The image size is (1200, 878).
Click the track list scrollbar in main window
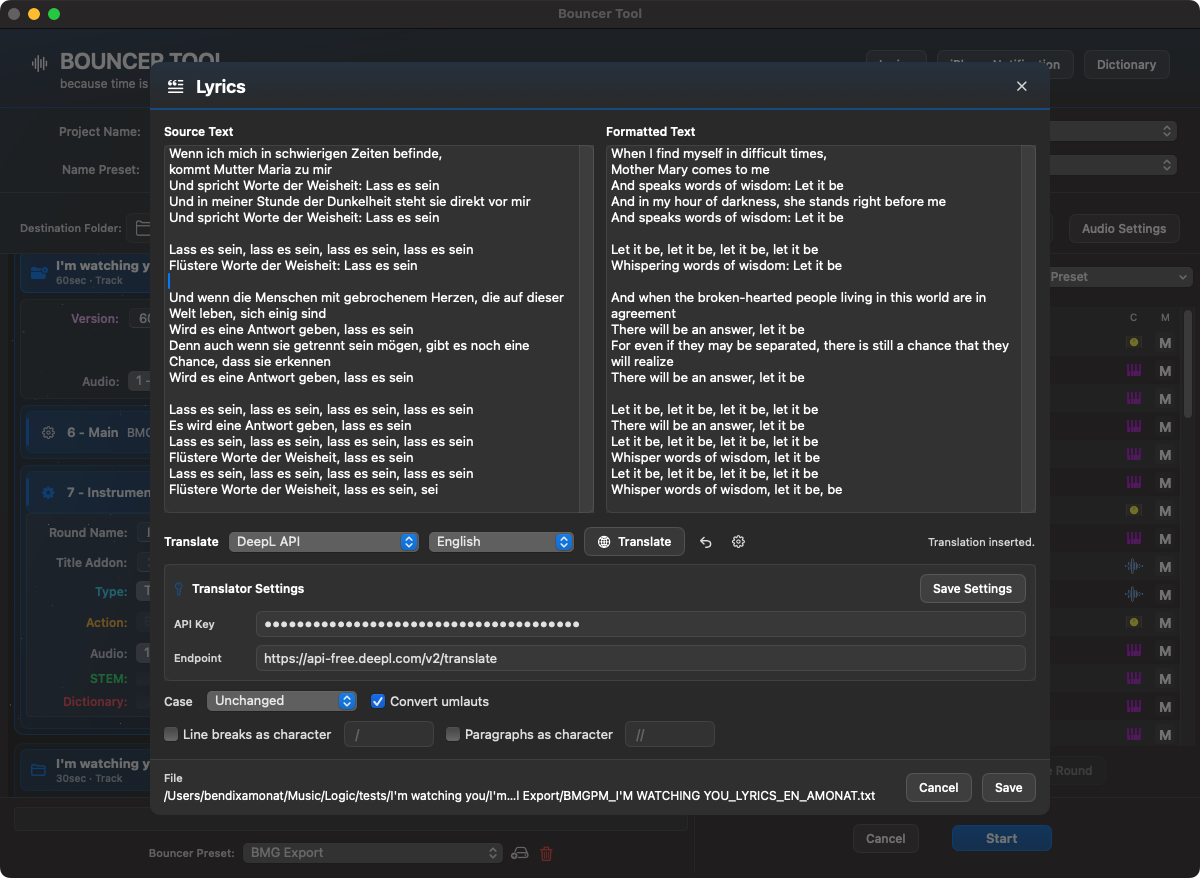coord(1189,363)
